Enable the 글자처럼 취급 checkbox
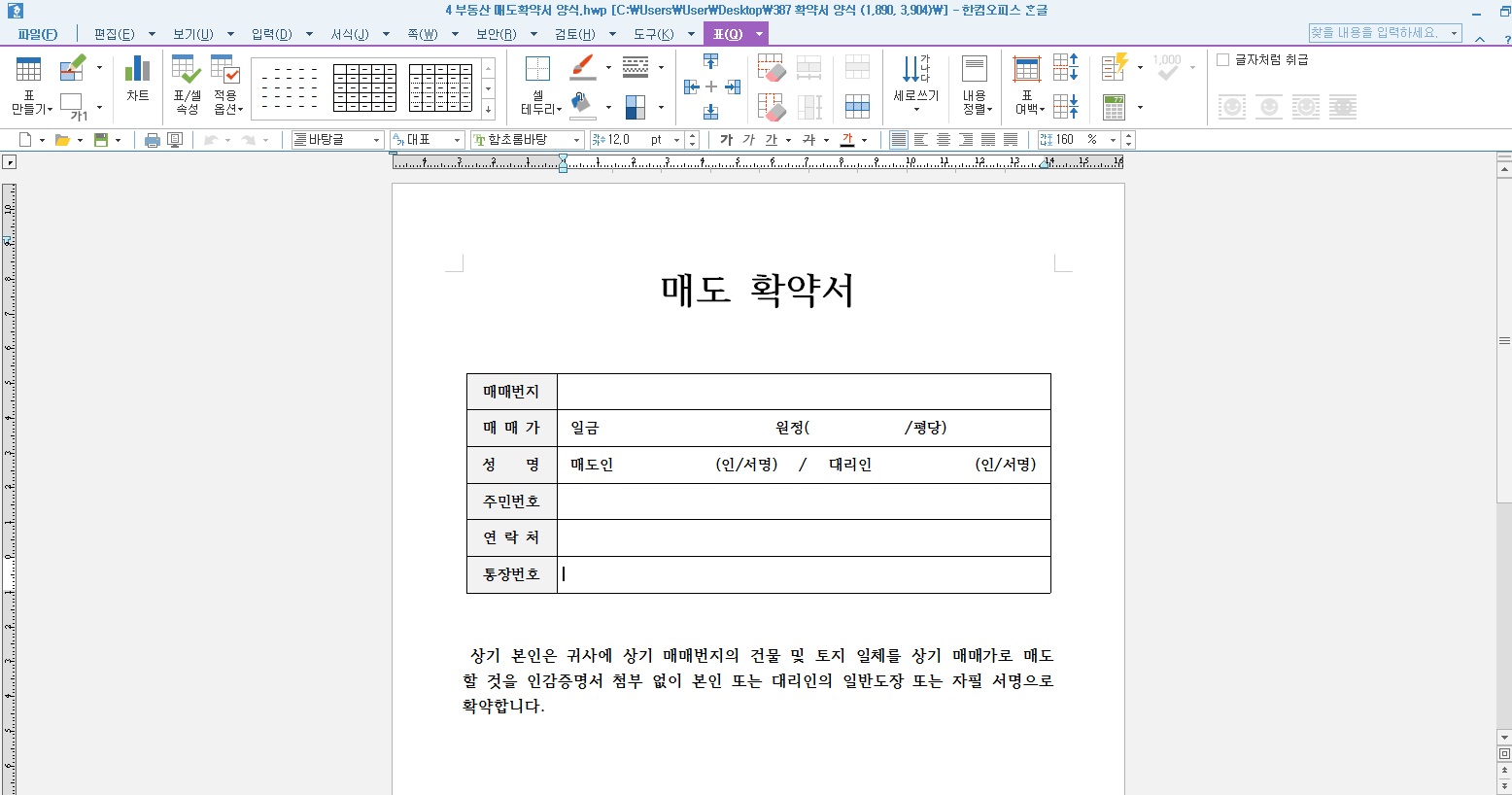 click(1222, 59)
